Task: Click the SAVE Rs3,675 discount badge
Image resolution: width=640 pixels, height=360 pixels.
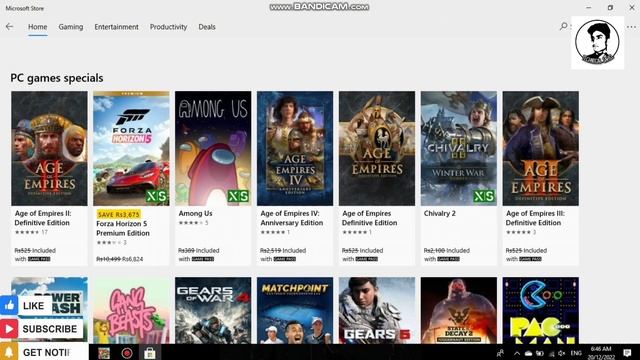Action: tap(119, 214)
